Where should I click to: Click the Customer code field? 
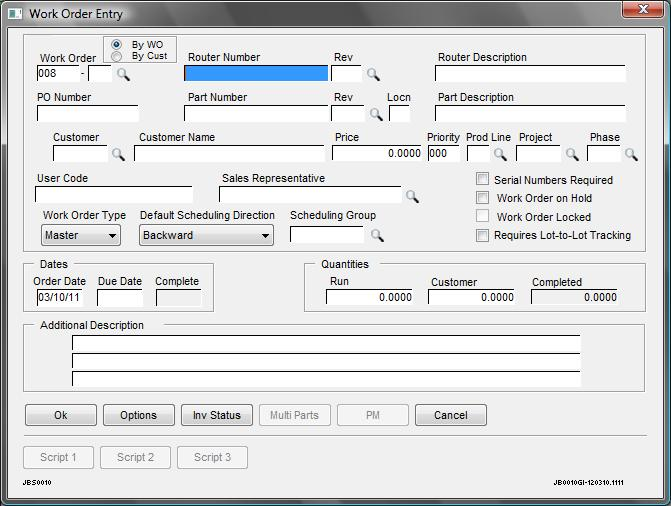[80, 153]
